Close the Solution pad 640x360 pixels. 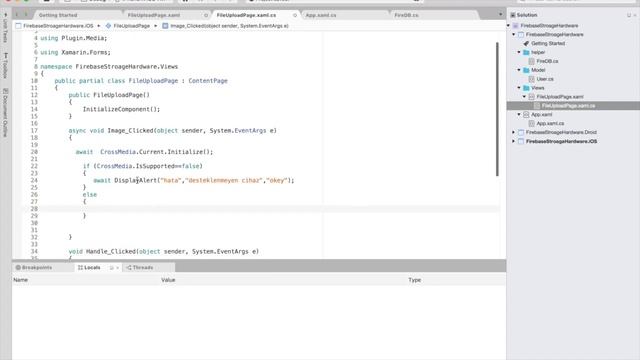pyautogui.click(x=635, y=15)
